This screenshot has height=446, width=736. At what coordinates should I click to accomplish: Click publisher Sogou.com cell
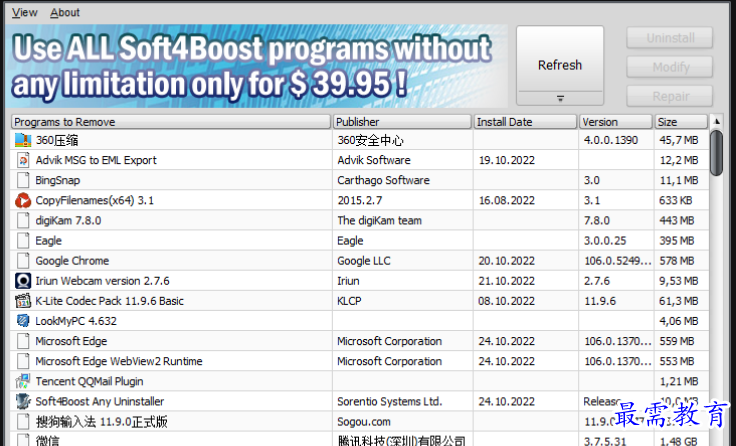pyautogui.click(x=363, y=422)
